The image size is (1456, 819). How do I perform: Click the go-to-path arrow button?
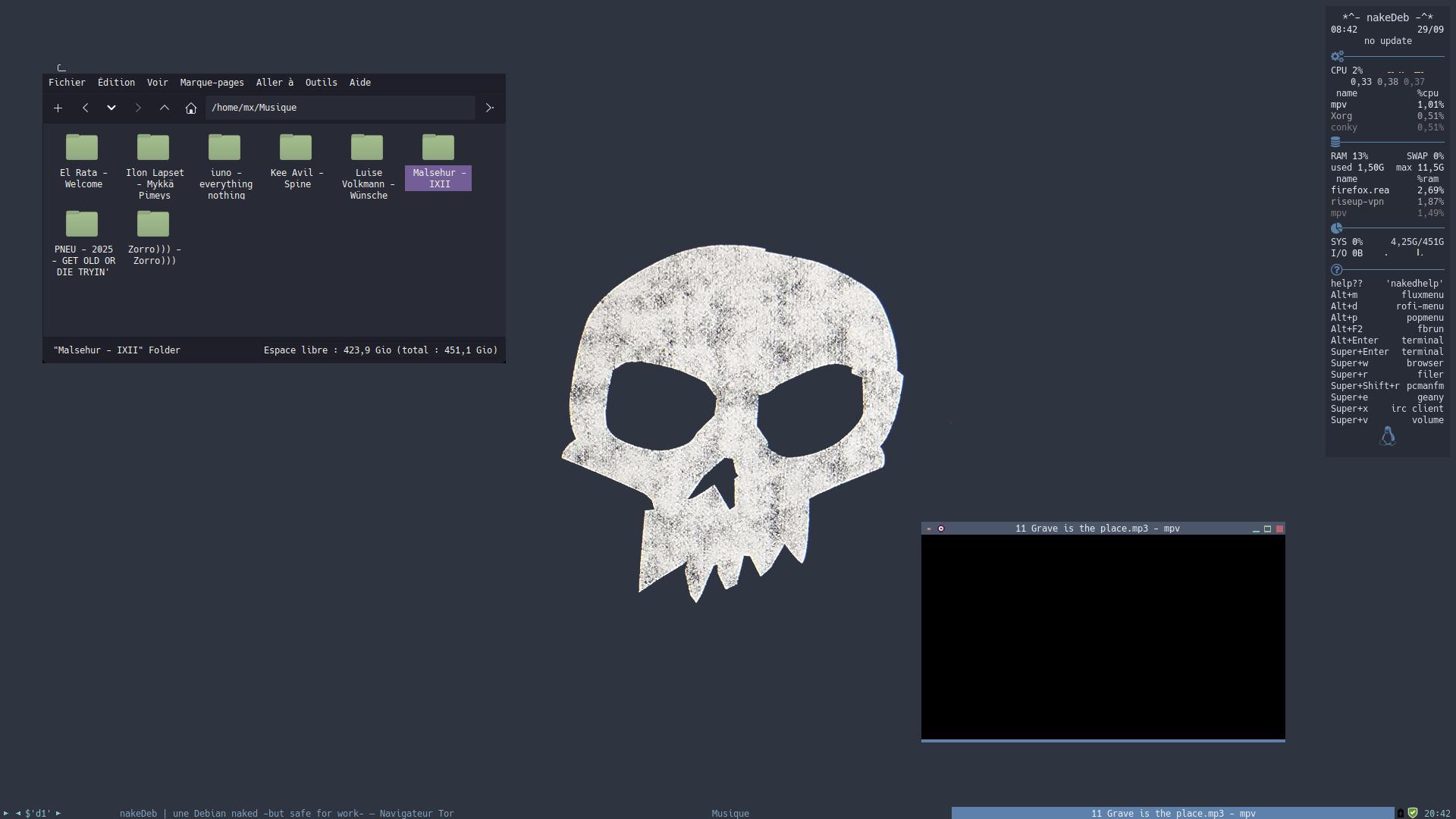pyautogui.click(x=489, y=108)
